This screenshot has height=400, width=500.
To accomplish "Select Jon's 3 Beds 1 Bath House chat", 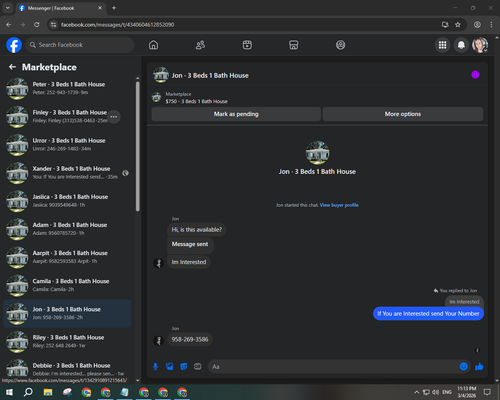I will click(x=68, y=313).
